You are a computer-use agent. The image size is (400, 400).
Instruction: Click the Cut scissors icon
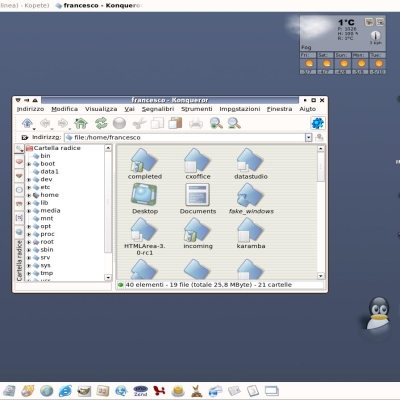[139, 123]
